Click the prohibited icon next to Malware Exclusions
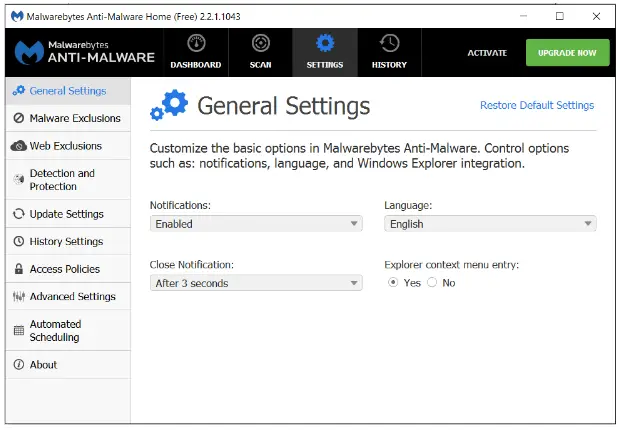This screenshot has height=430, width=620. tap(19, 118)
